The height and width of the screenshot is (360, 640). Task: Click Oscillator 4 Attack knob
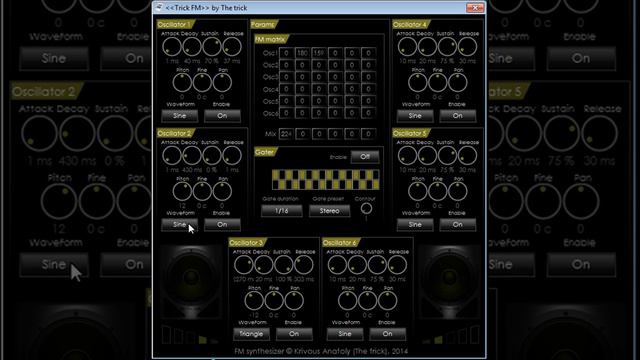pos(407,47)
